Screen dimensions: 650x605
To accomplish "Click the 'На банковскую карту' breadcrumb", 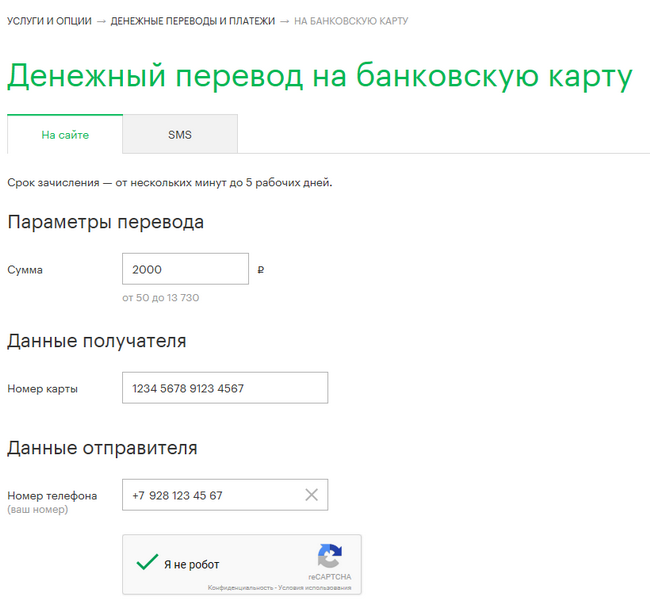I will pos(351,21).
